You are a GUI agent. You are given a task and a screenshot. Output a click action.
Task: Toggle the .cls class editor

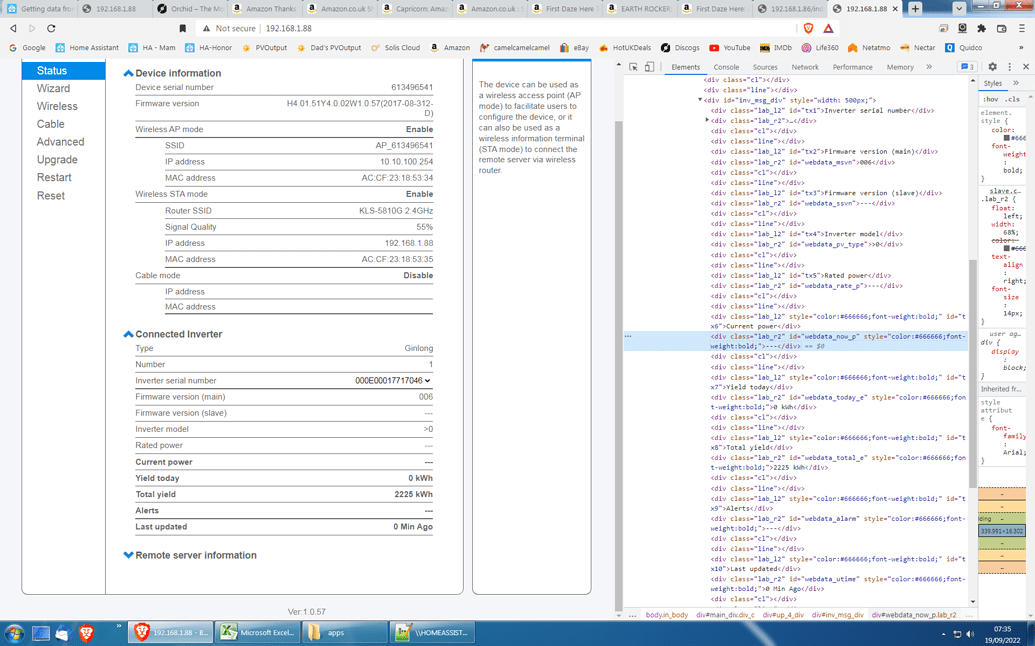1013,100
